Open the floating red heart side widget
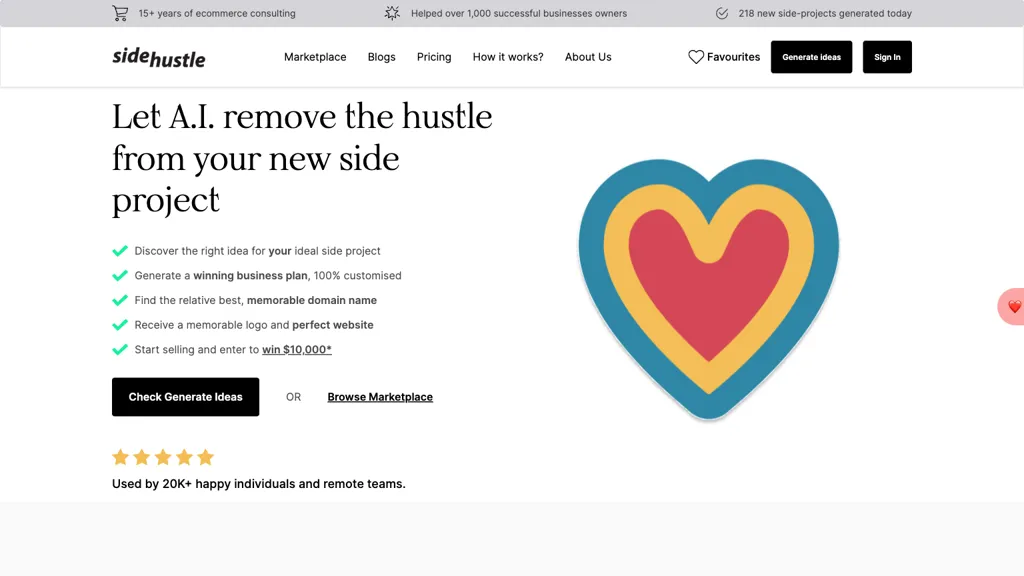 click(1012, 306)
